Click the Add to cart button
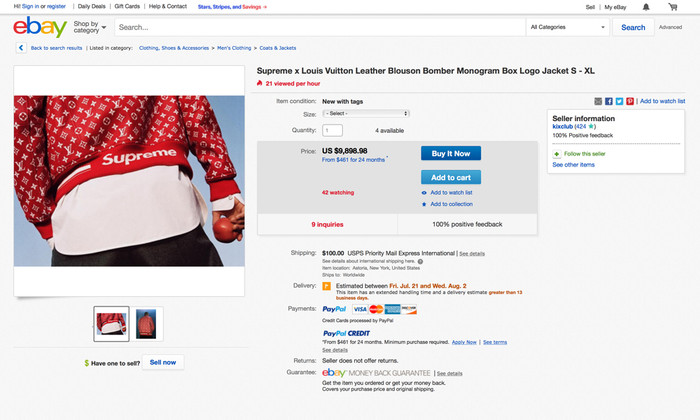Image resolution: width=700 pixels, height=420 pixels. 451,177
